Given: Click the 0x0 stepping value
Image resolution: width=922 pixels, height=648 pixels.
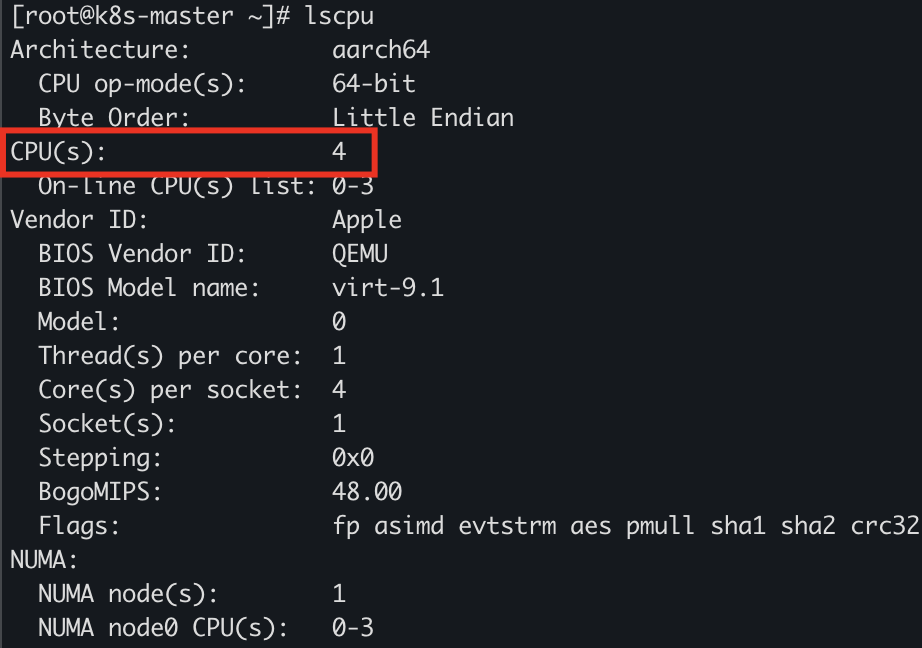Looking at the screenshot, I should (x=353, y=458).
